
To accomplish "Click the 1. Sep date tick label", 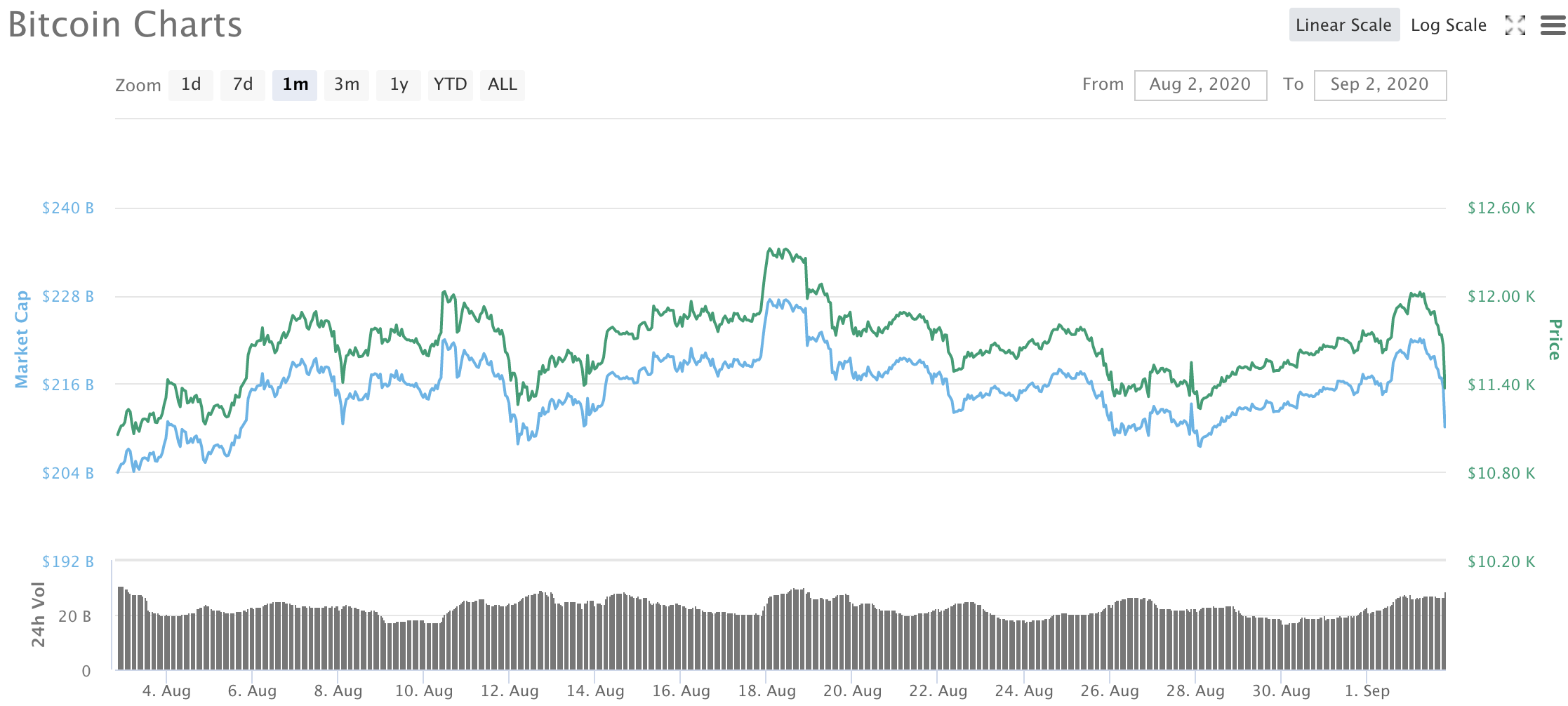I will click(1367, 691).
